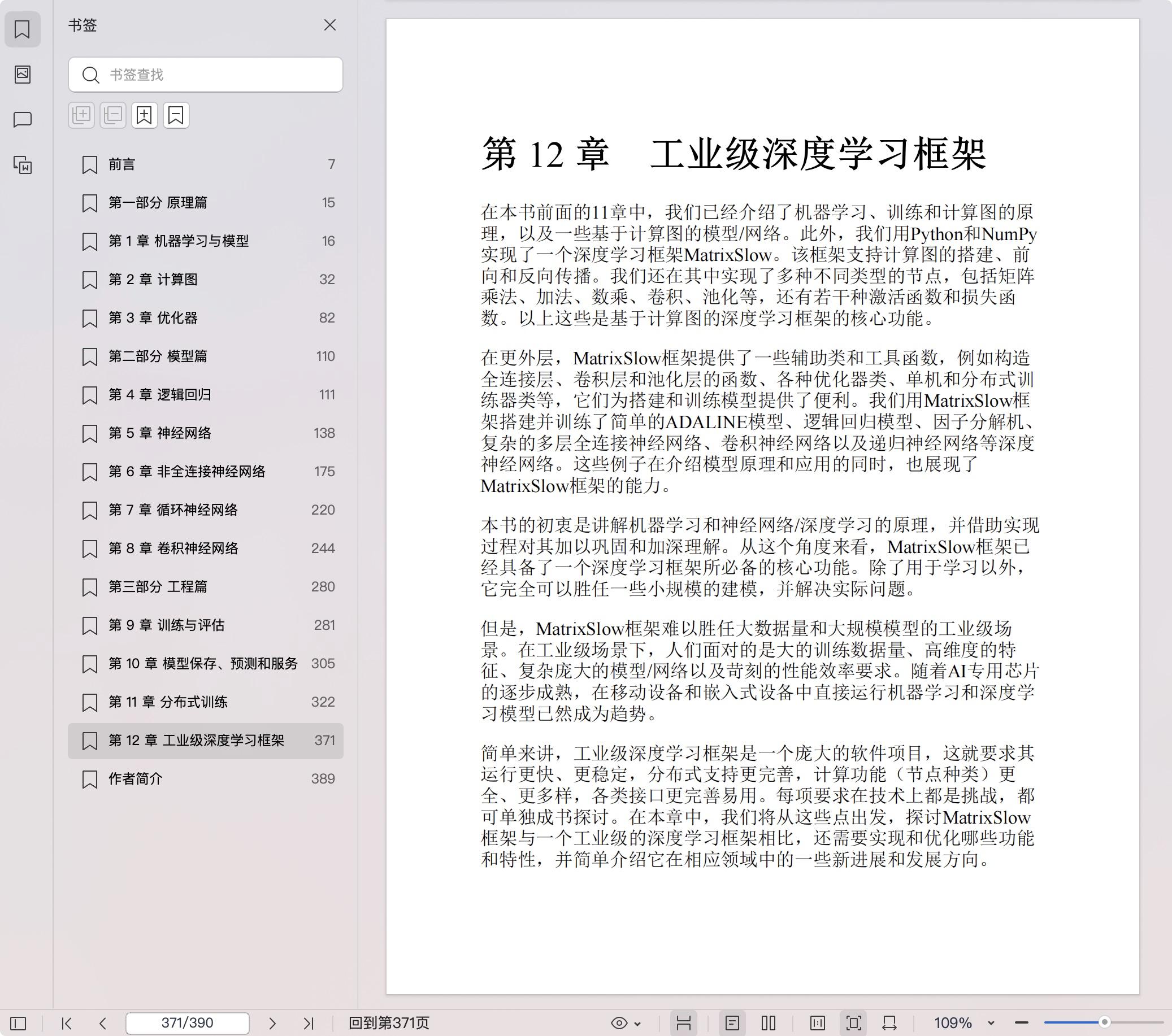Toggle continuous page scrolling mode
Image resolution: width=1172 pixels, height=1036 pixels.
(683, 1024)
